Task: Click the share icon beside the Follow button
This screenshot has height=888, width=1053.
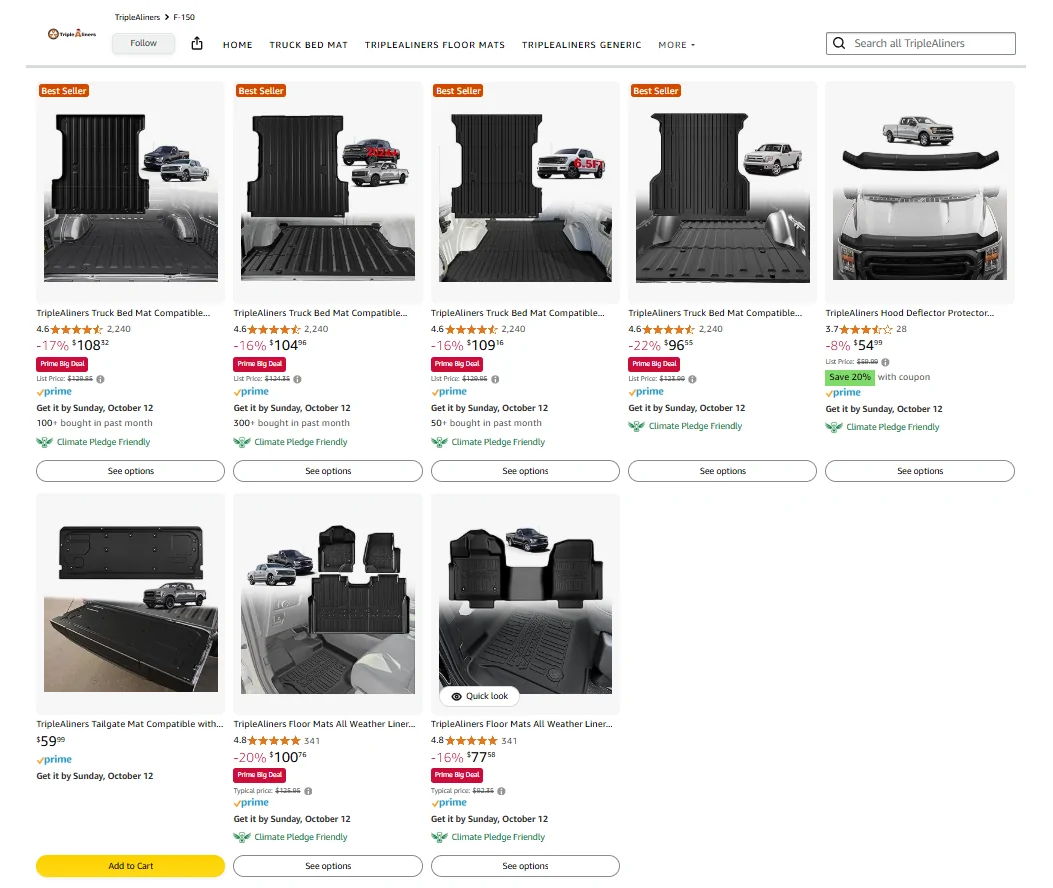Action: (197, 43)
